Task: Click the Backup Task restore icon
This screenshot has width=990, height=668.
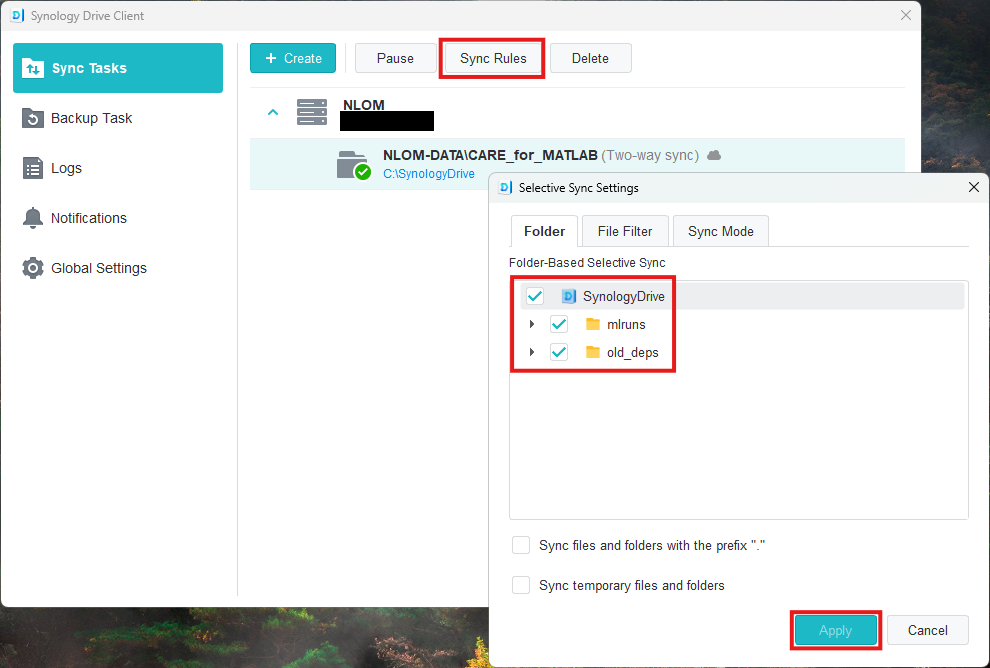Action: pos(32,118)
